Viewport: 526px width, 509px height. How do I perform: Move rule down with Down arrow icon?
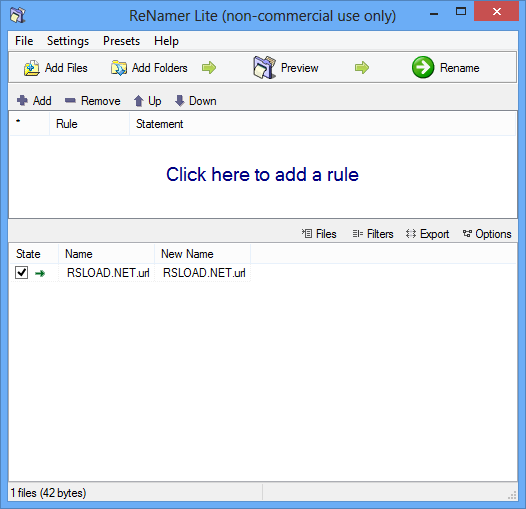(180, 101)
